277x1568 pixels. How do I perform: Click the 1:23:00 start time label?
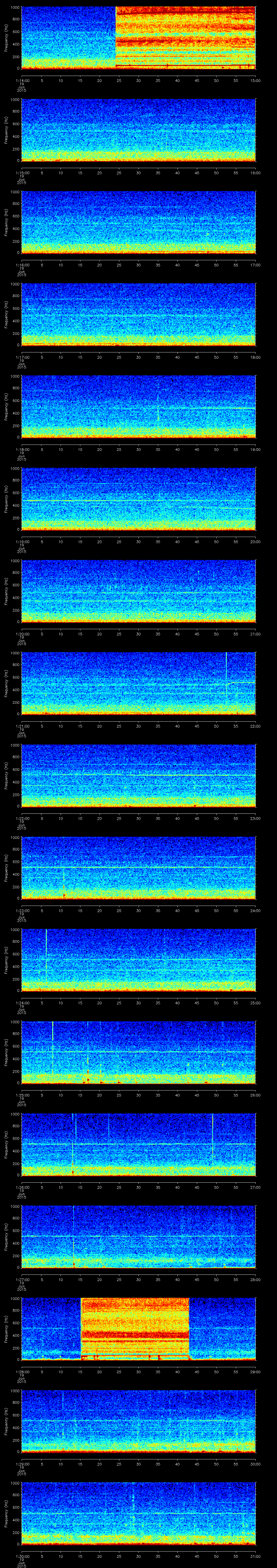pyautogui.click(x=22, y=910)
